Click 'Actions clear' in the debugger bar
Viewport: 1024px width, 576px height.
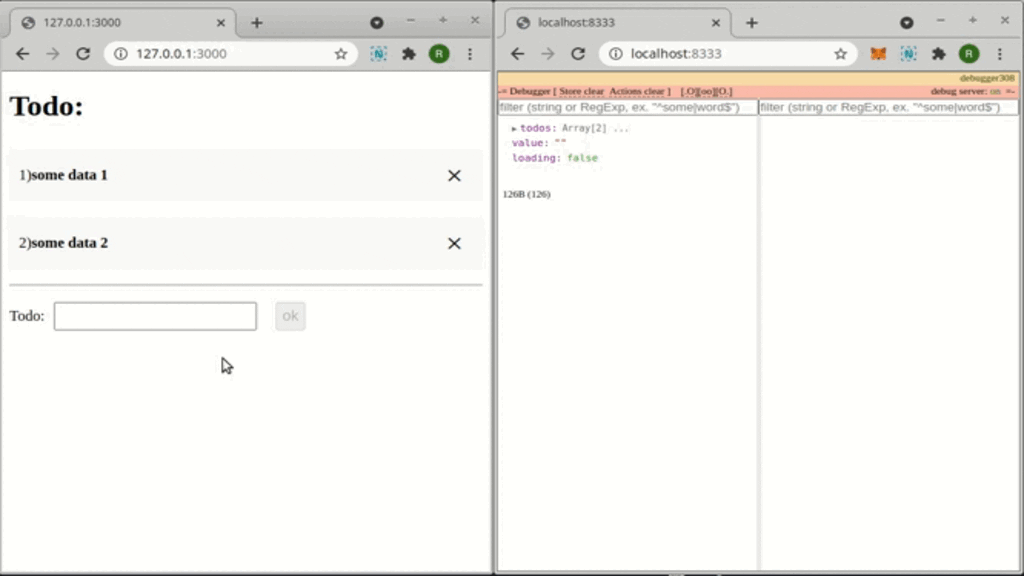pos(637,91)
